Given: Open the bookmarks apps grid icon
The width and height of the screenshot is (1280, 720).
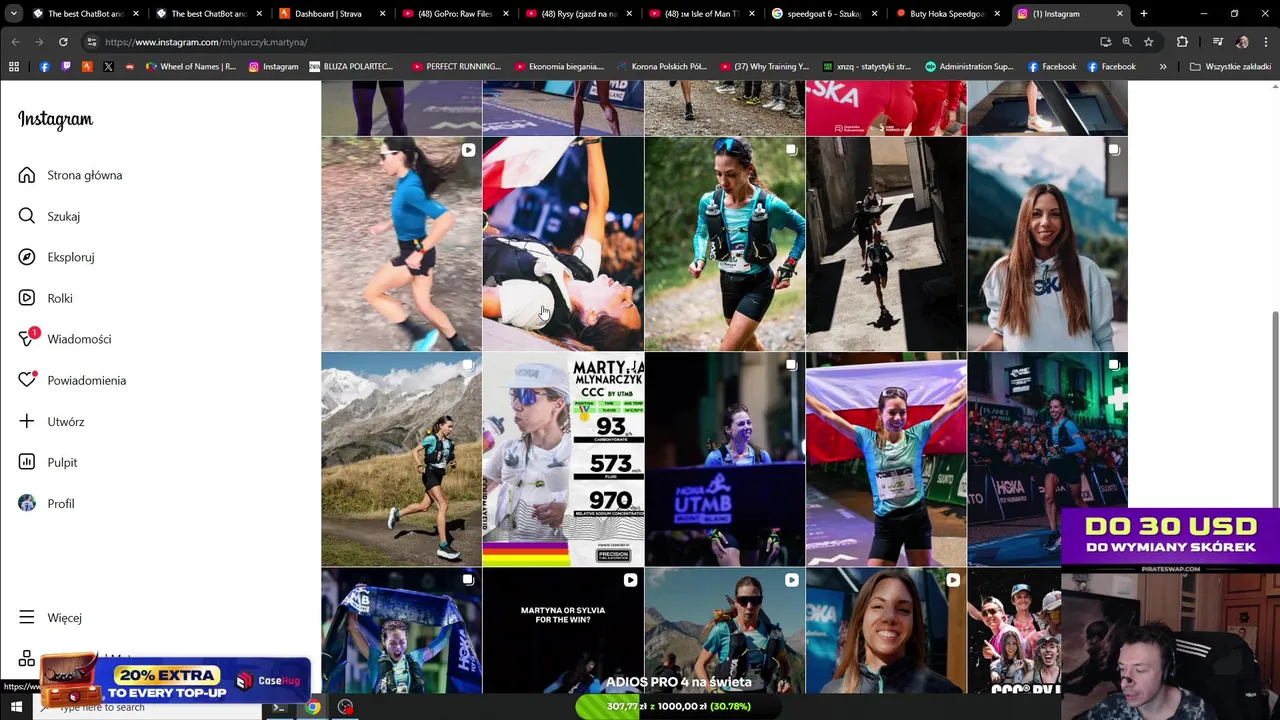Looking at the screenshot, I should [14, 67].
